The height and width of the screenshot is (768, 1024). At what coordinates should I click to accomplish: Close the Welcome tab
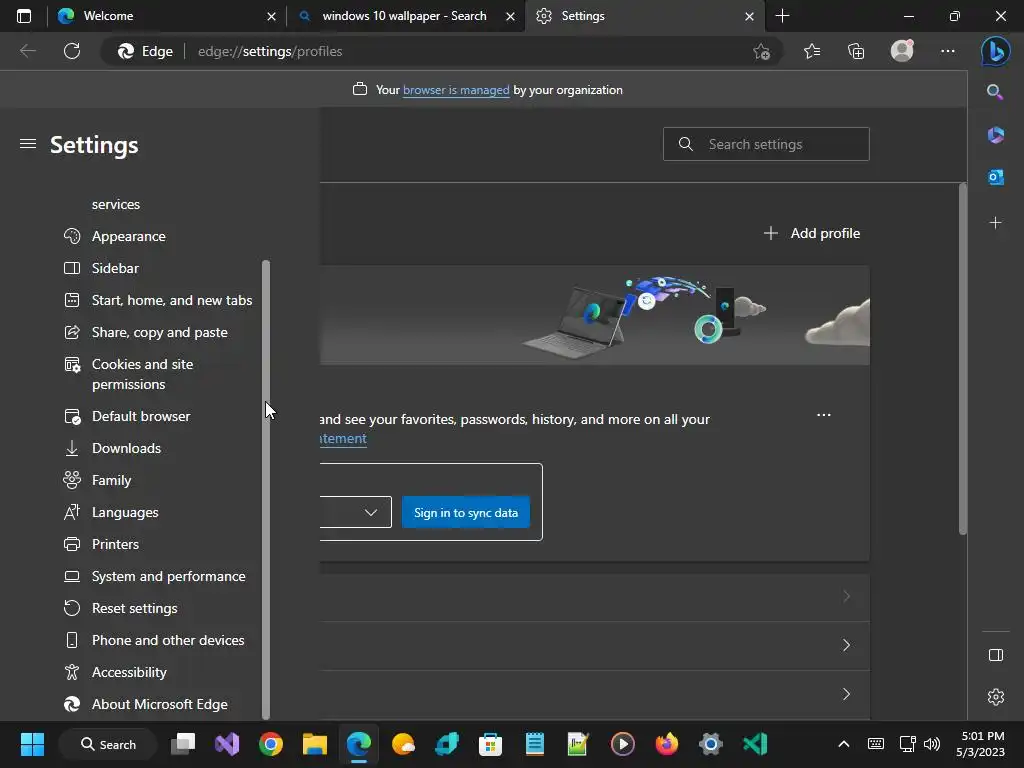[272, 16]
